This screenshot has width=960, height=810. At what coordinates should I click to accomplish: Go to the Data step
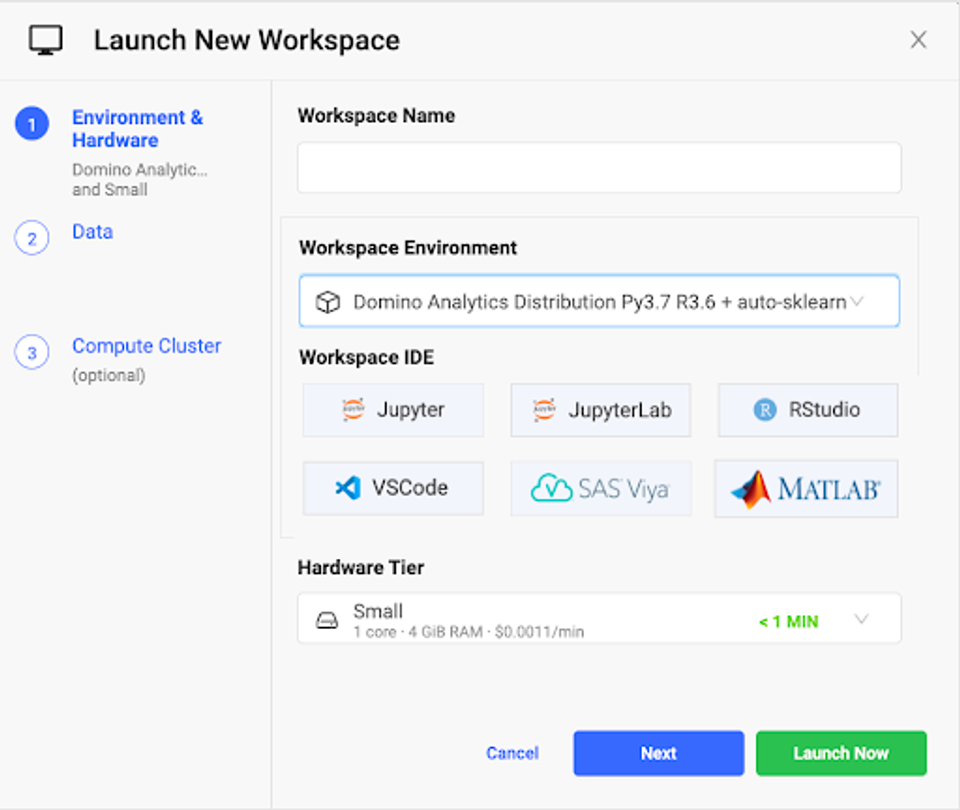coord(92,231)
